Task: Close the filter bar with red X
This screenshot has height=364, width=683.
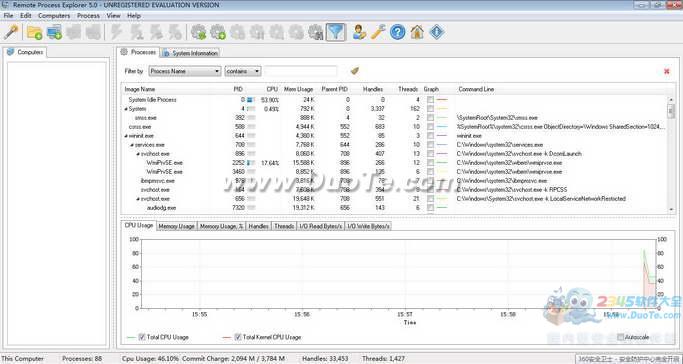Action: pyautogui.click(x=666, y=71)
